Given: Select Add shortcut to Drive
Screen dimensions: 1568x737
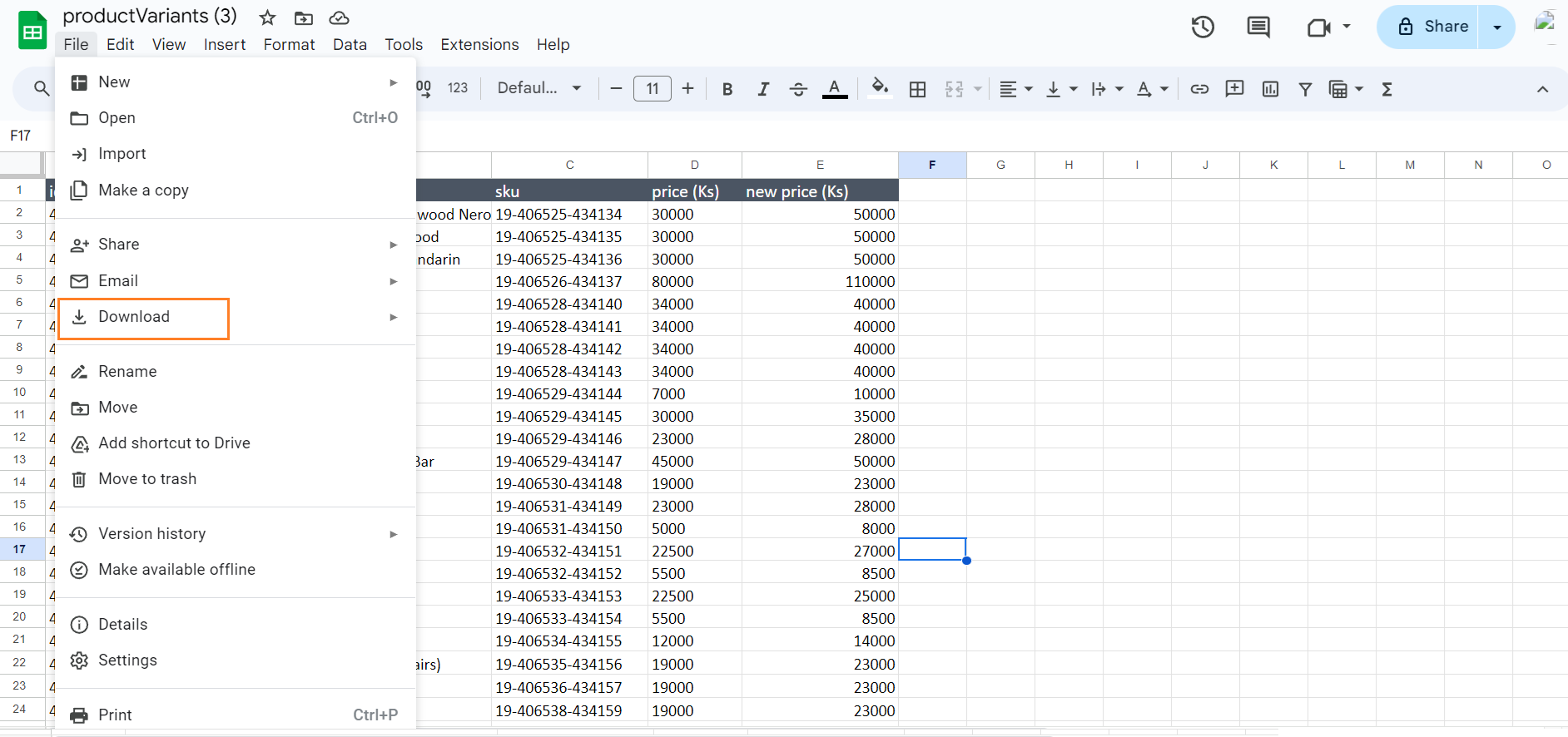Looking at the screenshot, I should (236, 443).
